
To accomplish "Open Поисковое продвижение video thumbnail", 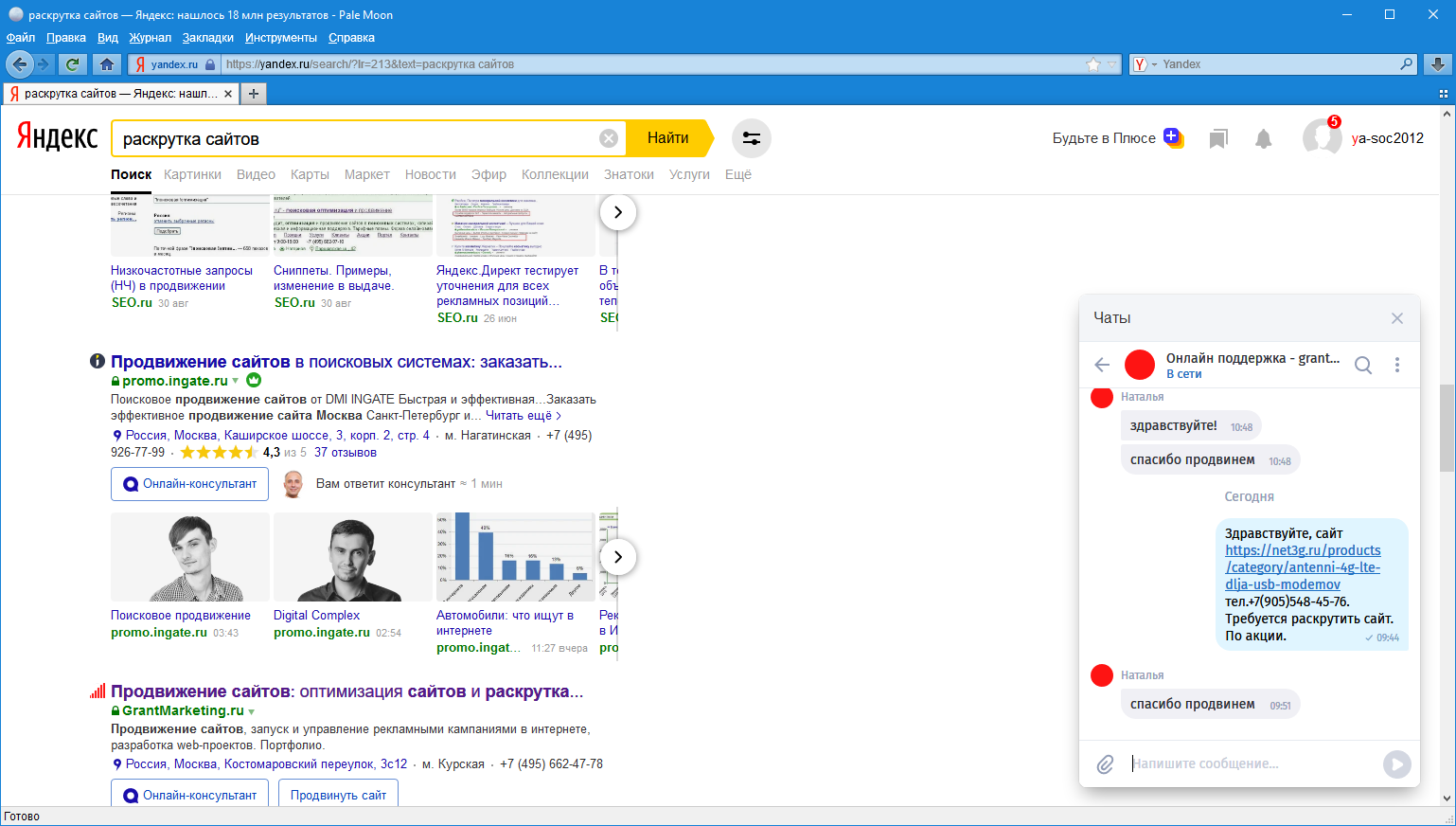I will 190,557.
